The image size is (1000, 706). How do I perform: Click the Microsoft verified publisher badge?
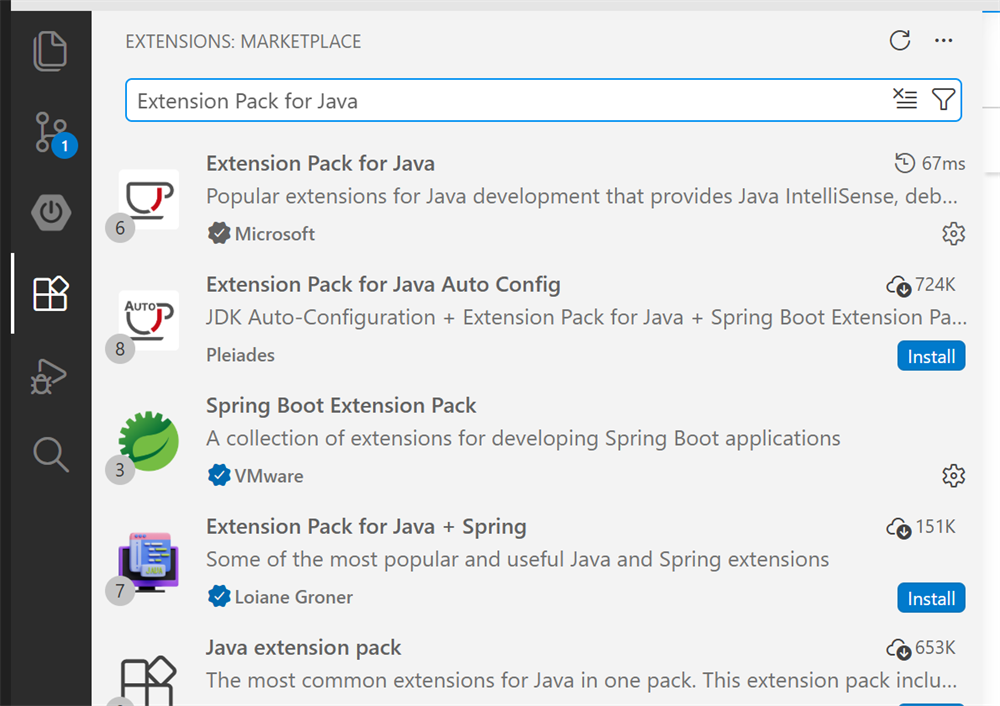tap(219, 233)
